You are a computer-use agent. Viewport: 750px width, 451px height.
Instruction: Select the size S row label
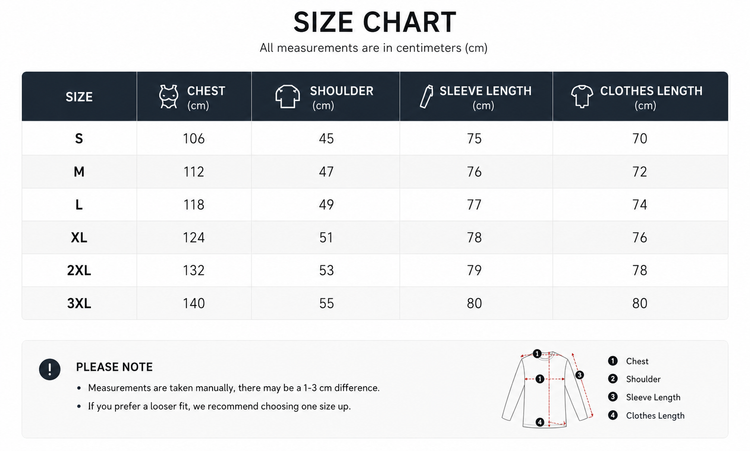pyautogui.click(x=79, y=138)
